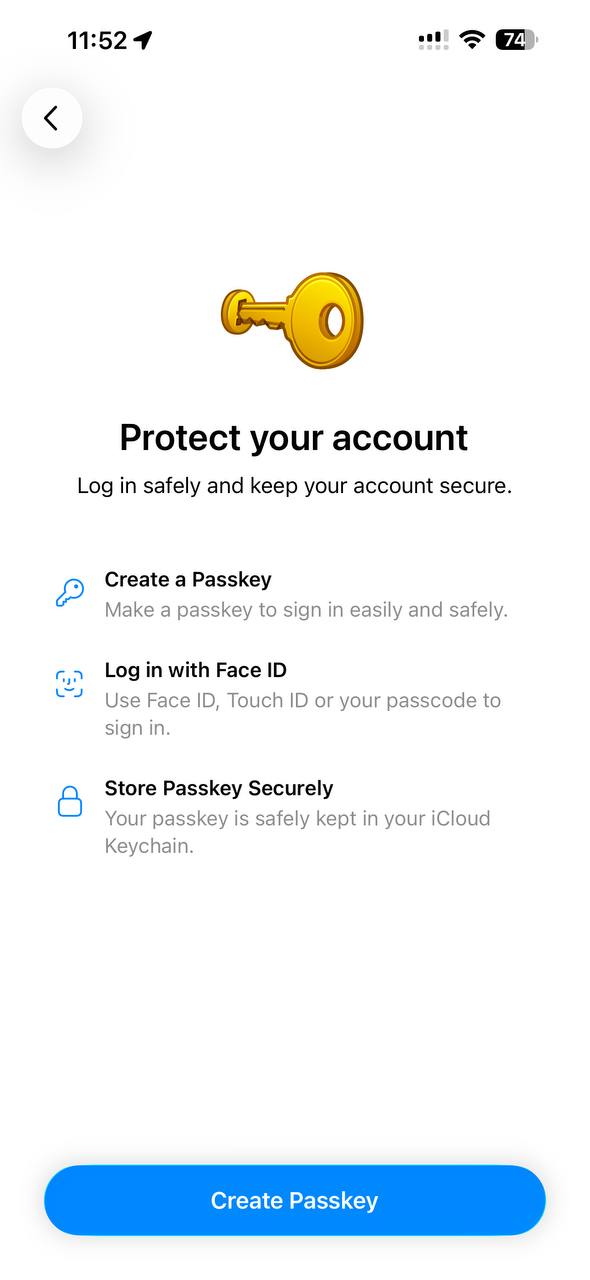Tap the Touch ID or passcode description

(x=303, y=714)
